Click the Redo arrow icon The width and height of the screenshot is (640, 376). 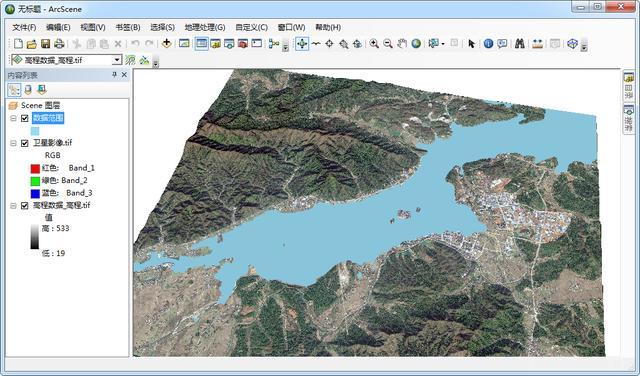click(x=149, y=44)
